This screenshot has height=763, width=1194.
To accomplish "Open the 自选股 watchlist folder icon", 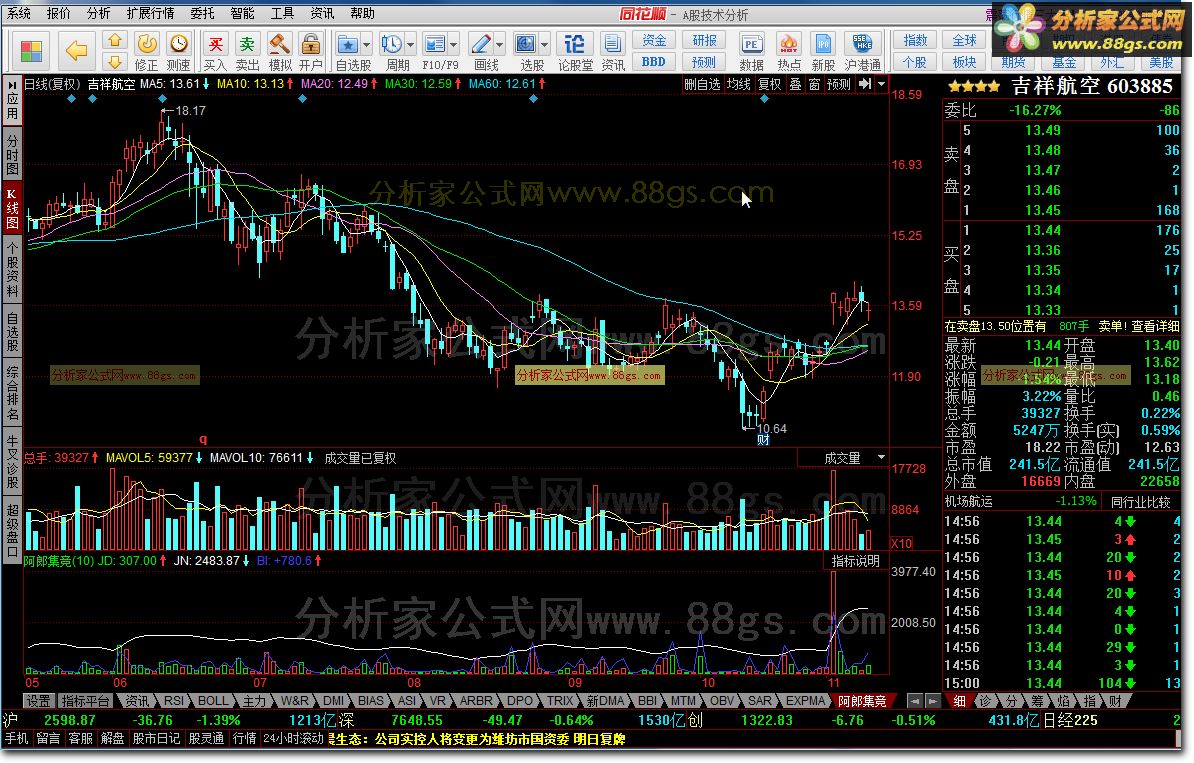I will pos(347,44).
